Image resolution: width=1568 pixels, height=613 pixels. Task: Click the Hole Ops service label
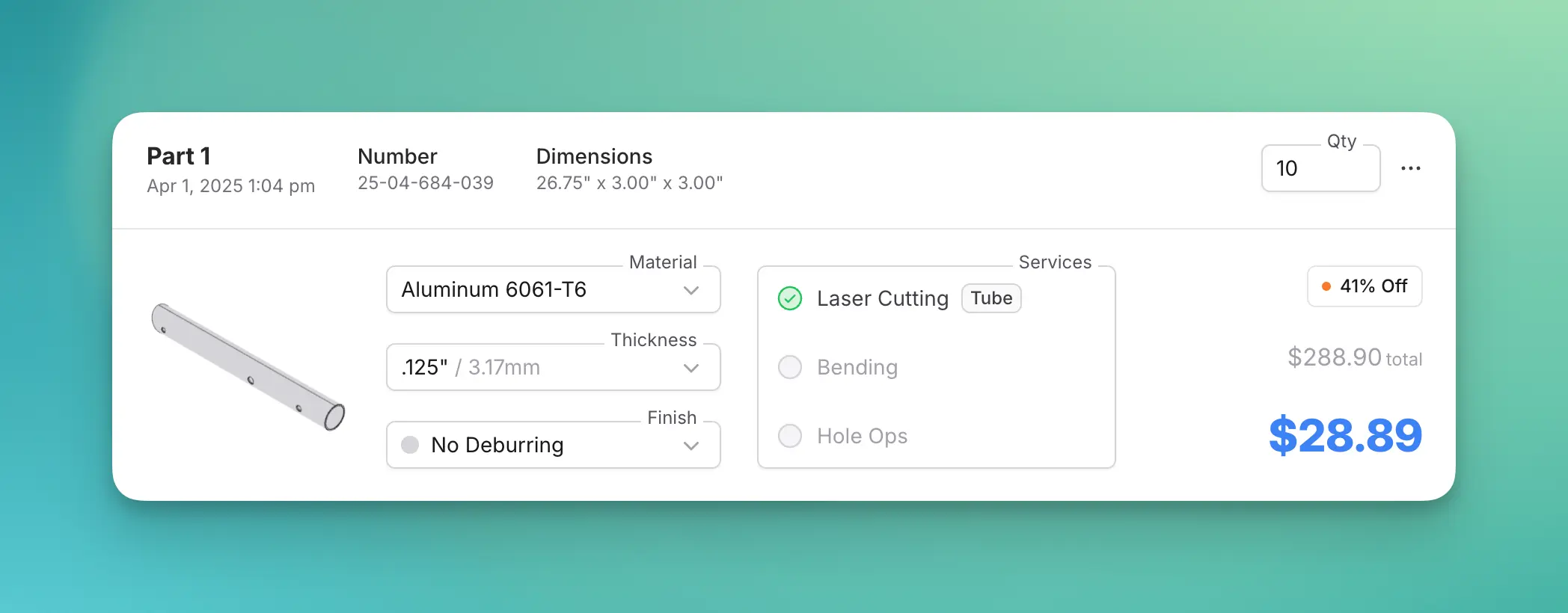point(862,436)
